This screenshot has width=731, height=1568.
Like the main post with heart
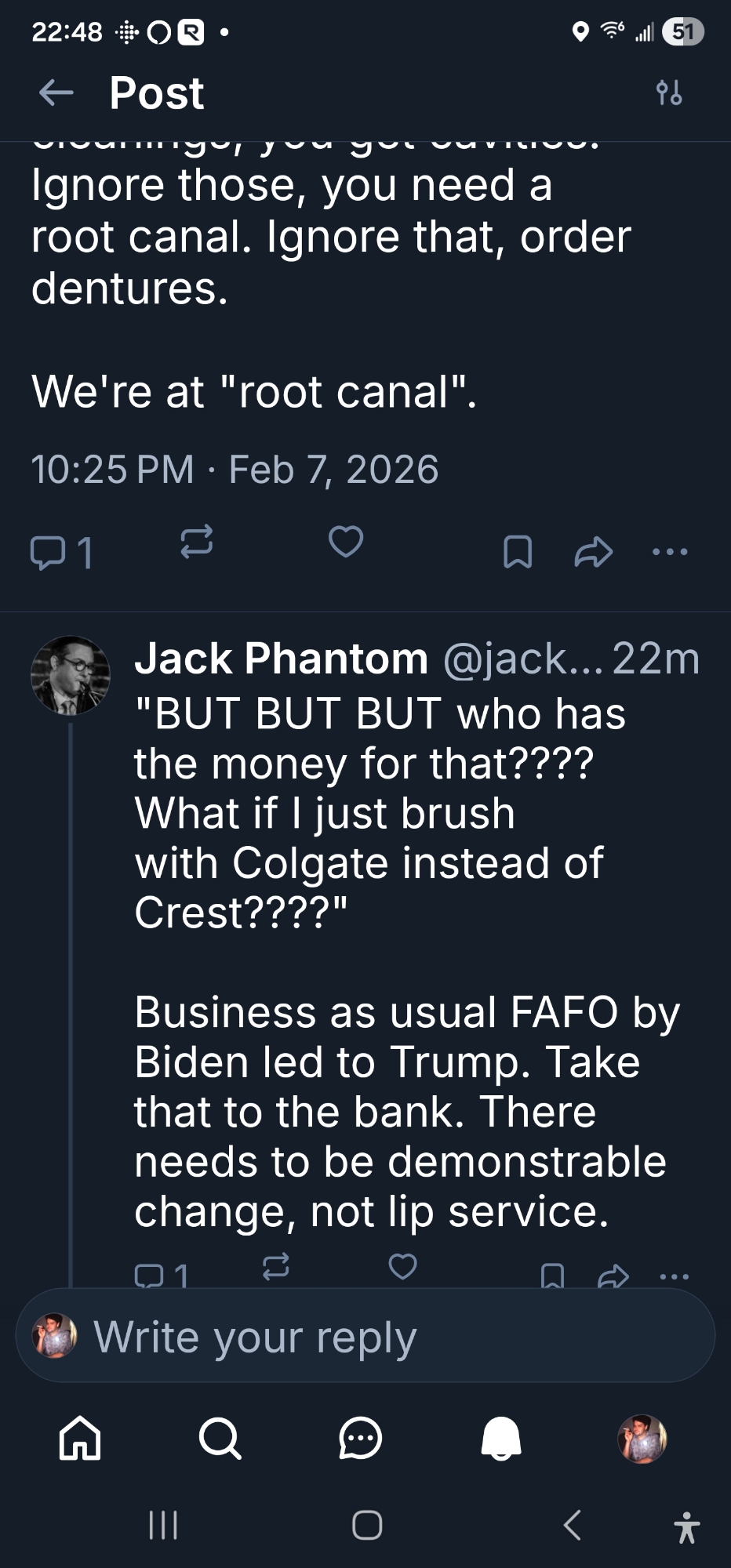(x=346, y=542)
